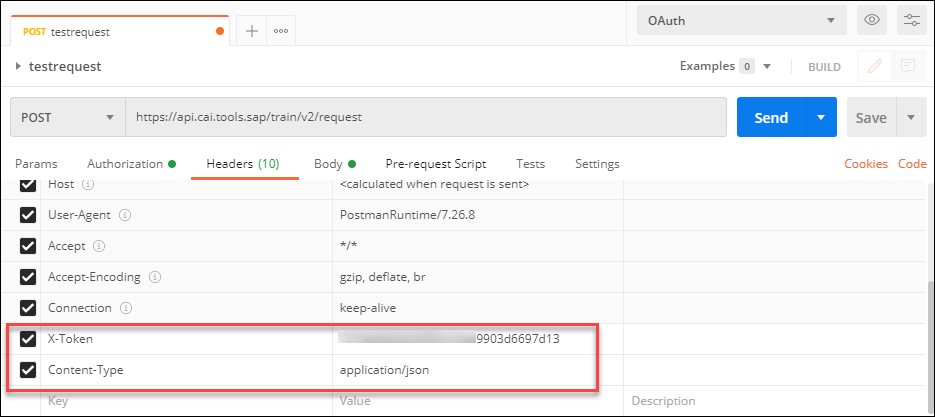
Task: Click the pencil edit icon near BUILD
Action: pyautogui.click(x=875, y=67)
